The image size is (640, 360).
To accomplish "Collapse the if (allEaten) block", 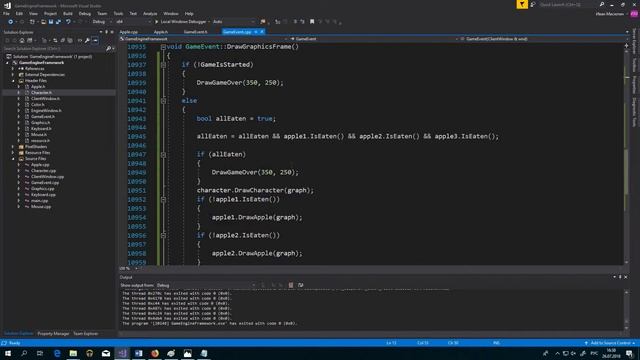I will point(163,155).
